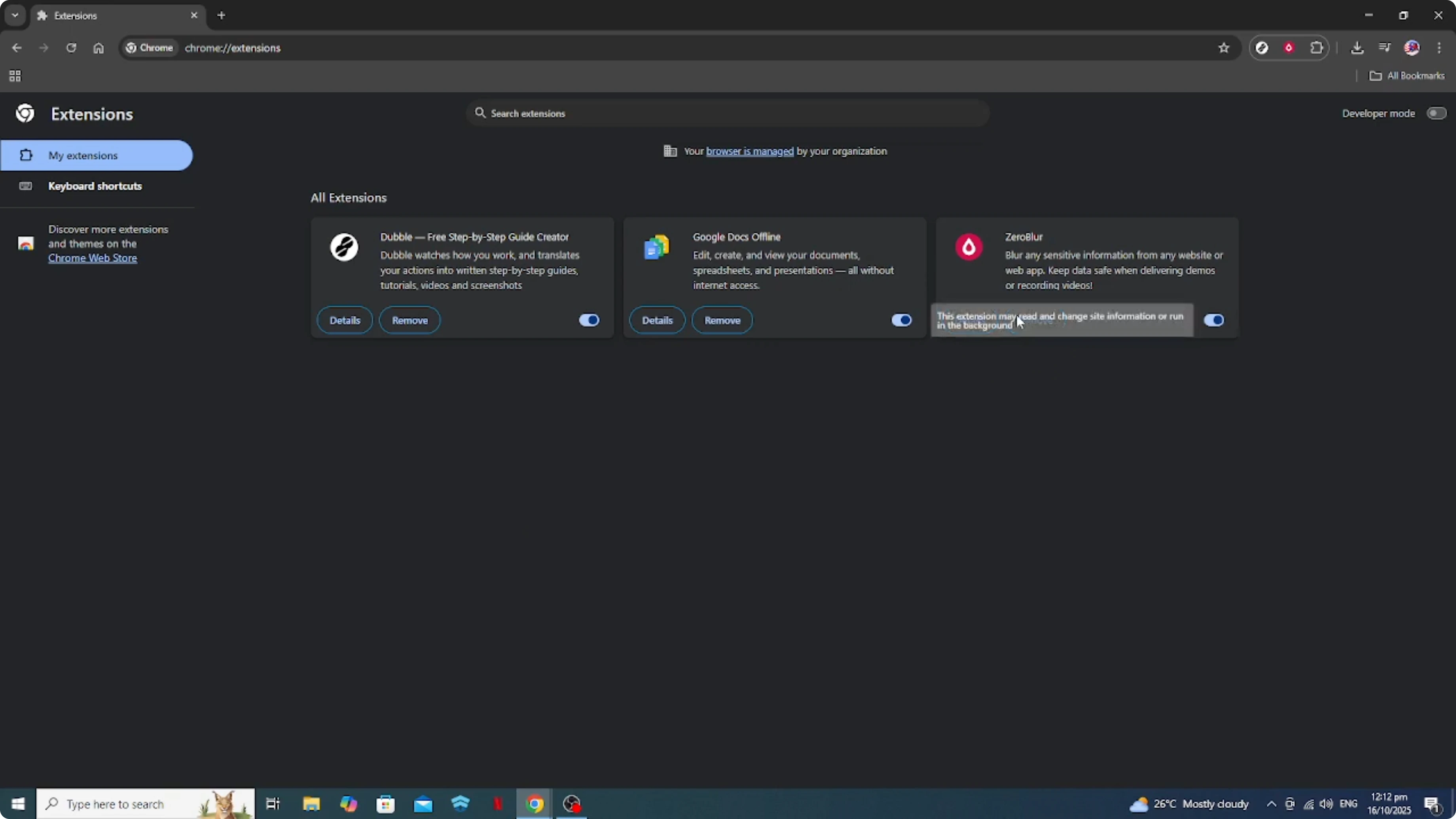Open the Dubble extension toolbar icon
The height and width of the screenshot is (819, 1456).
[1262, 48]
